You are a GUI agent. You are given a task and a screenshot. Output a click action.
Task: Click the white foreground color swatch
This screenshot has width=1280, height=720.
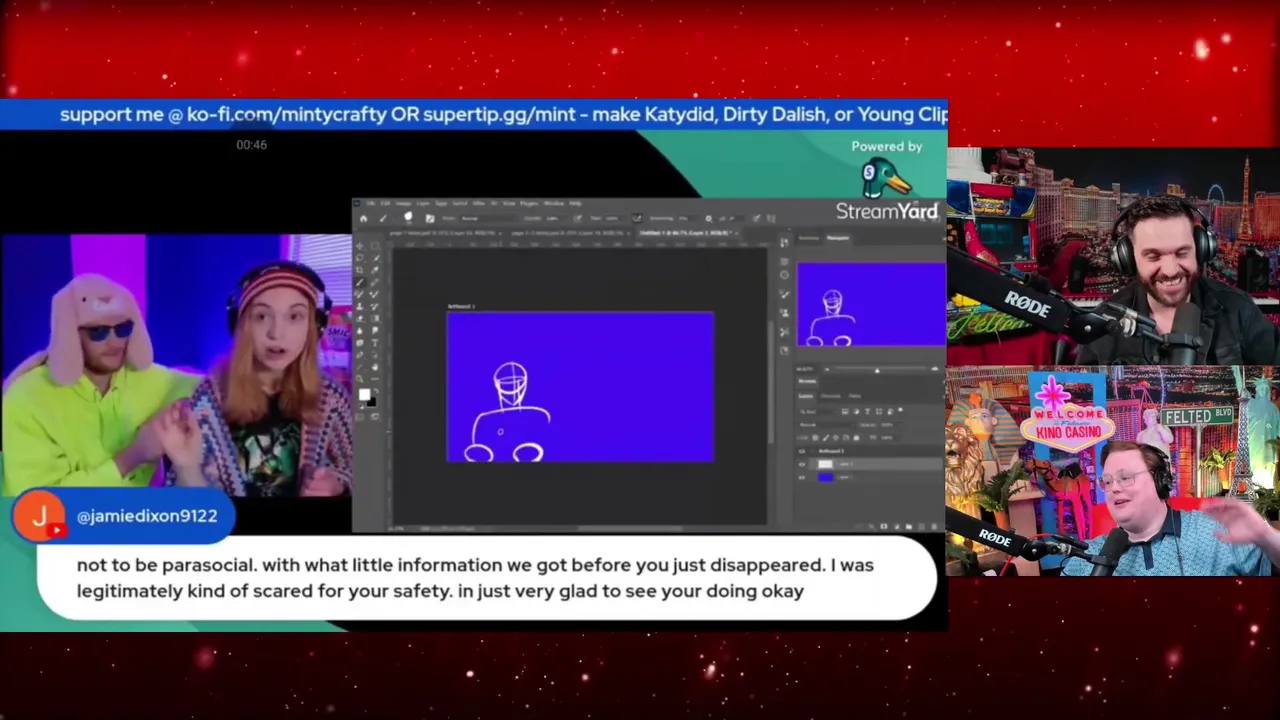pyautogui.click(x=364, y=395)
